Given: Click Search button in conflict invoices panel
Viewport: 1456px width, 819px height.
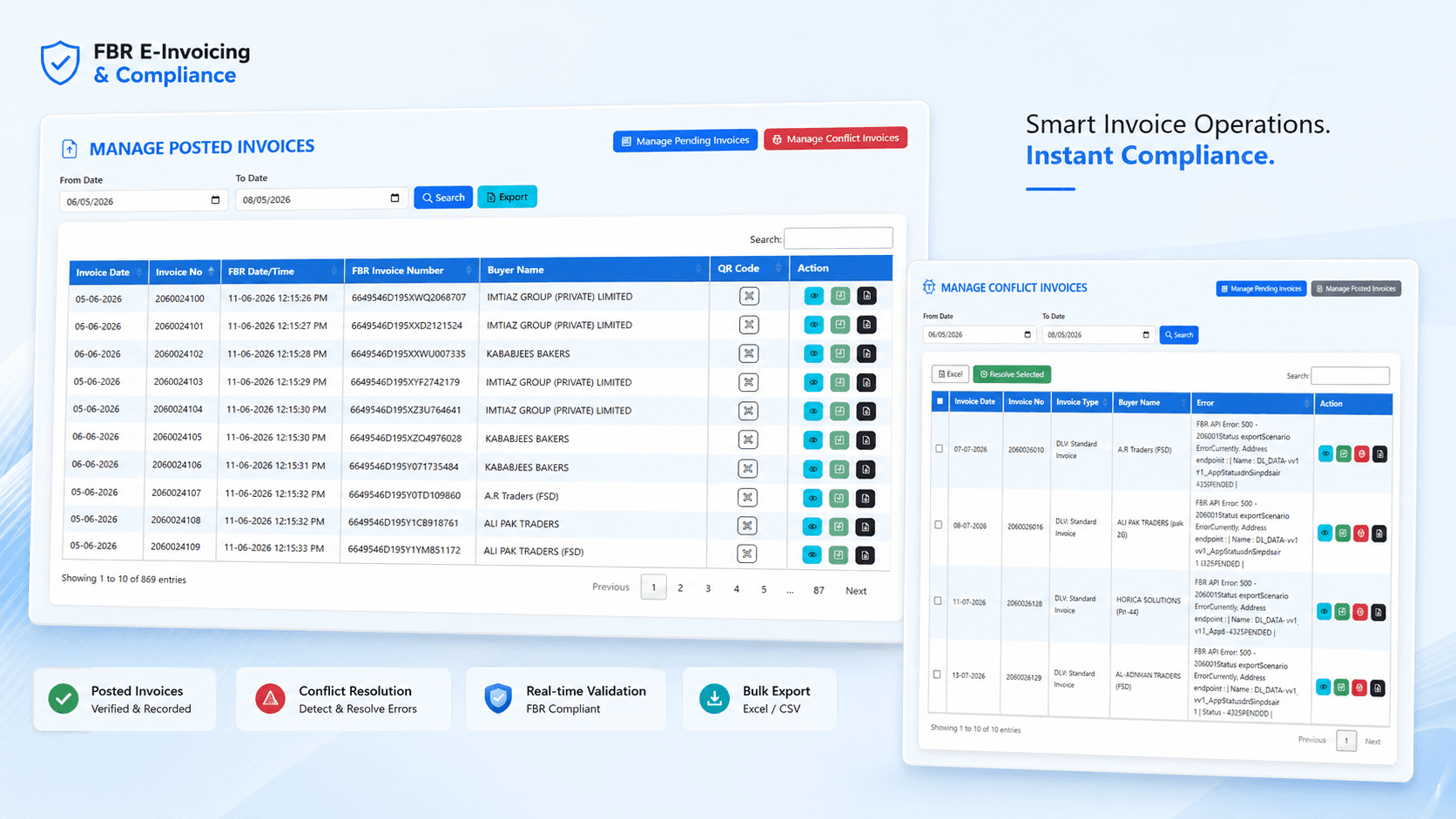Looking at the screenshot, I should coord(1179,335).
